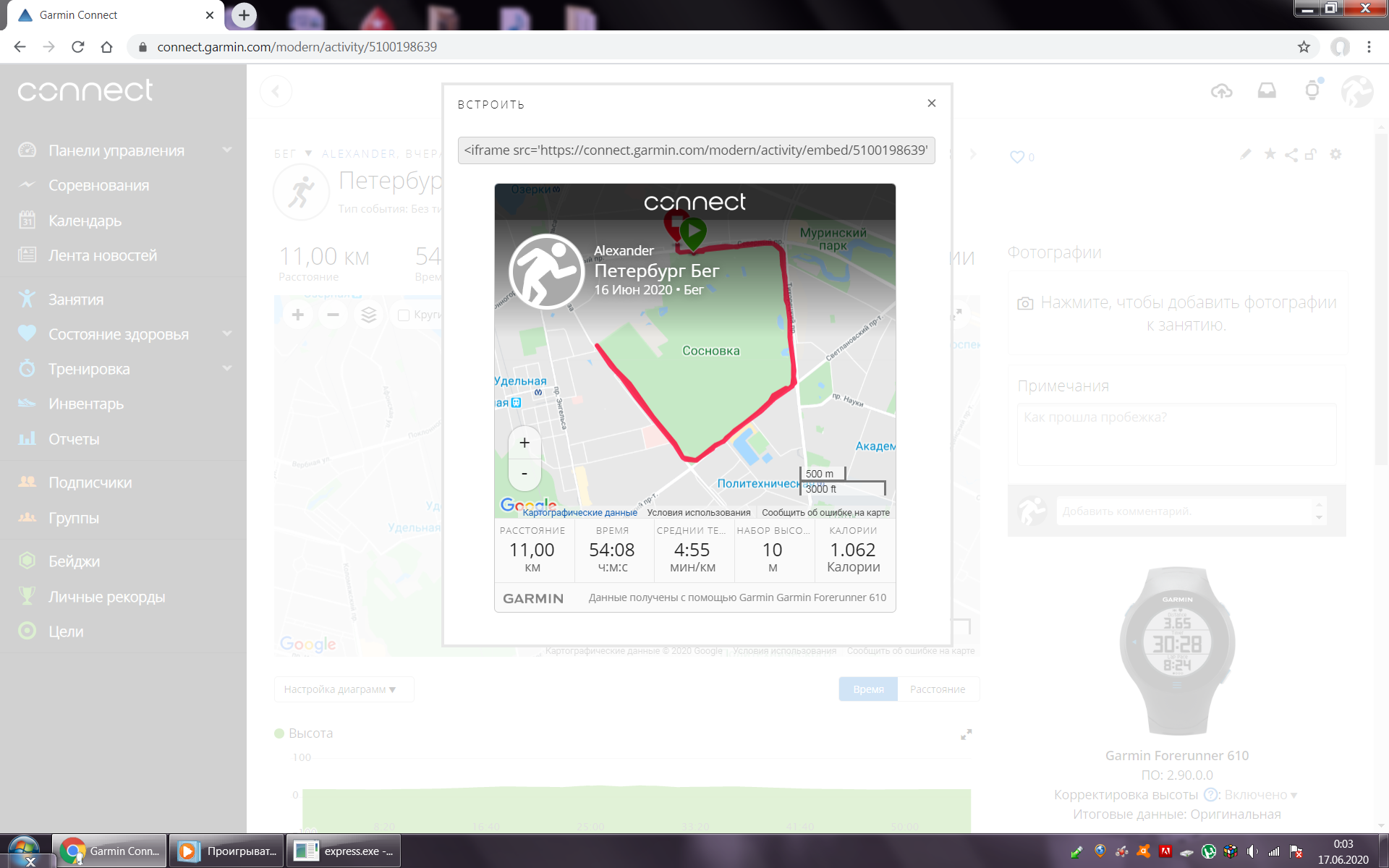This screenshot has height=868, width=1389.
Task: Open Badges (Бейджи) in sidebar
Action: 75,561
